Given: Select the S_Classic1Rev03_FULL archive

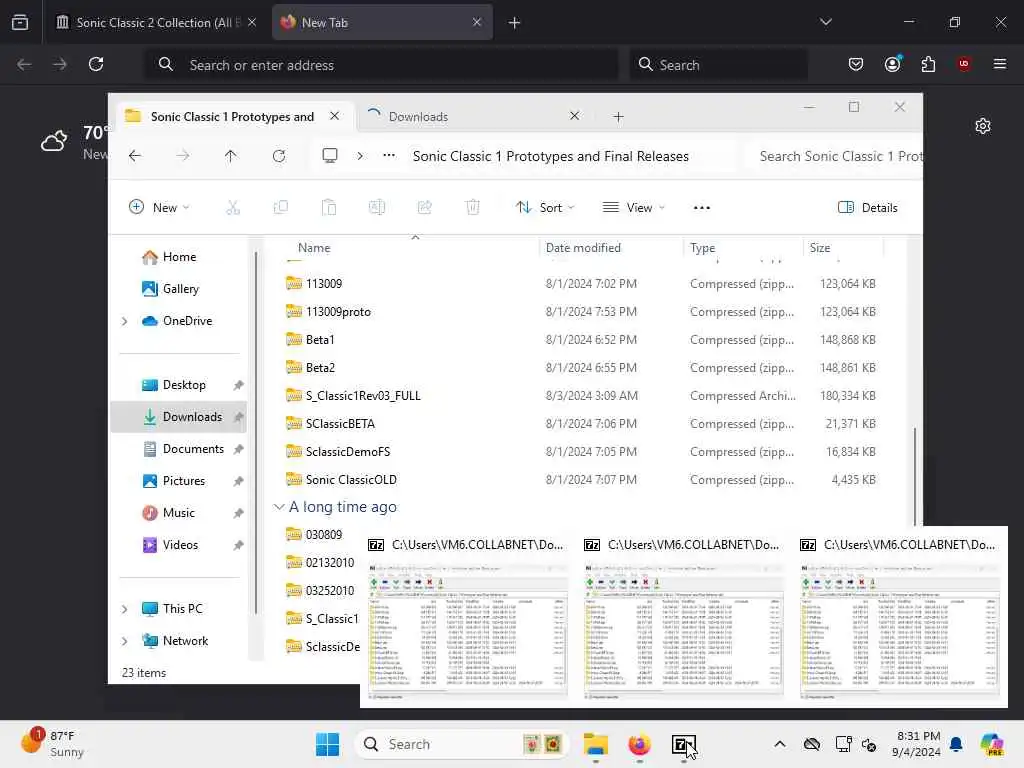Looking at the screenshot, I should [581, 396].
